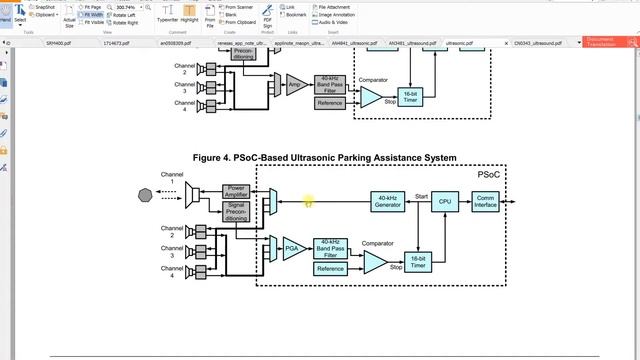Click the zoom in magnifier icon
Image resolution: width=640 pixels, height=360 pixels.
(148, 7)
